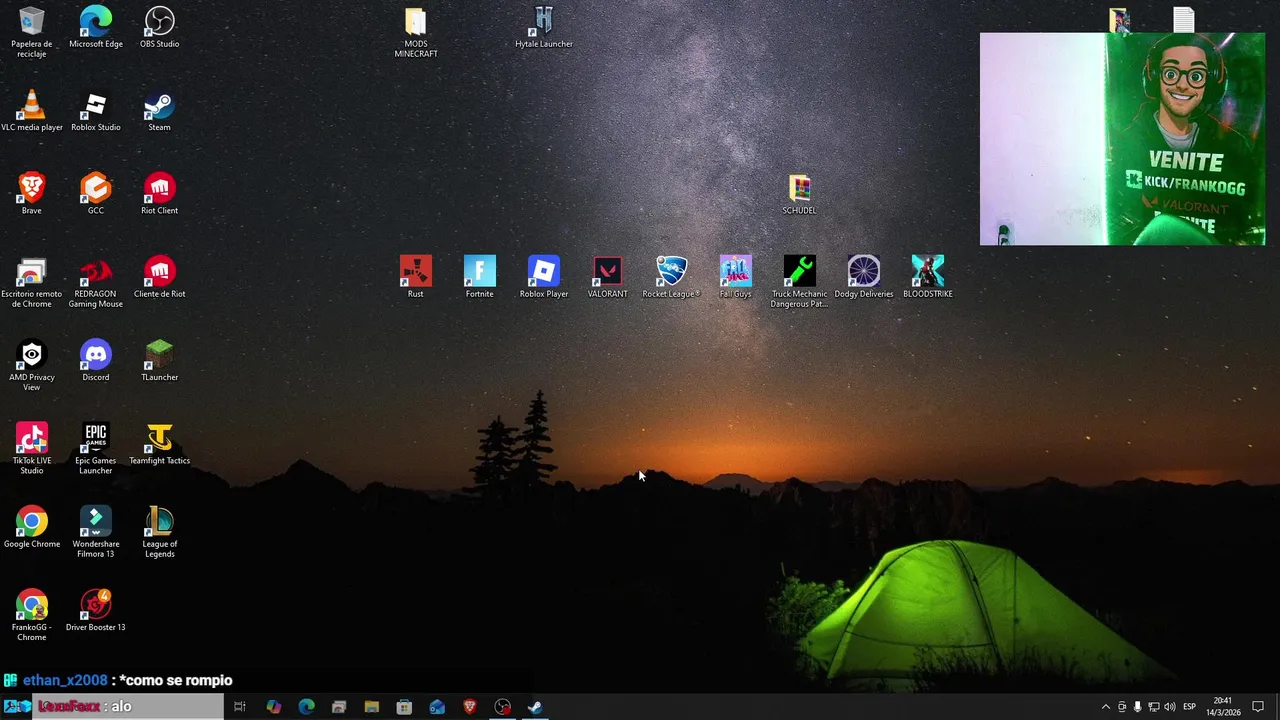This screenshot has width=1280, height=720.
Task: Open Task View on the taskbar
Action: (240, 707)
